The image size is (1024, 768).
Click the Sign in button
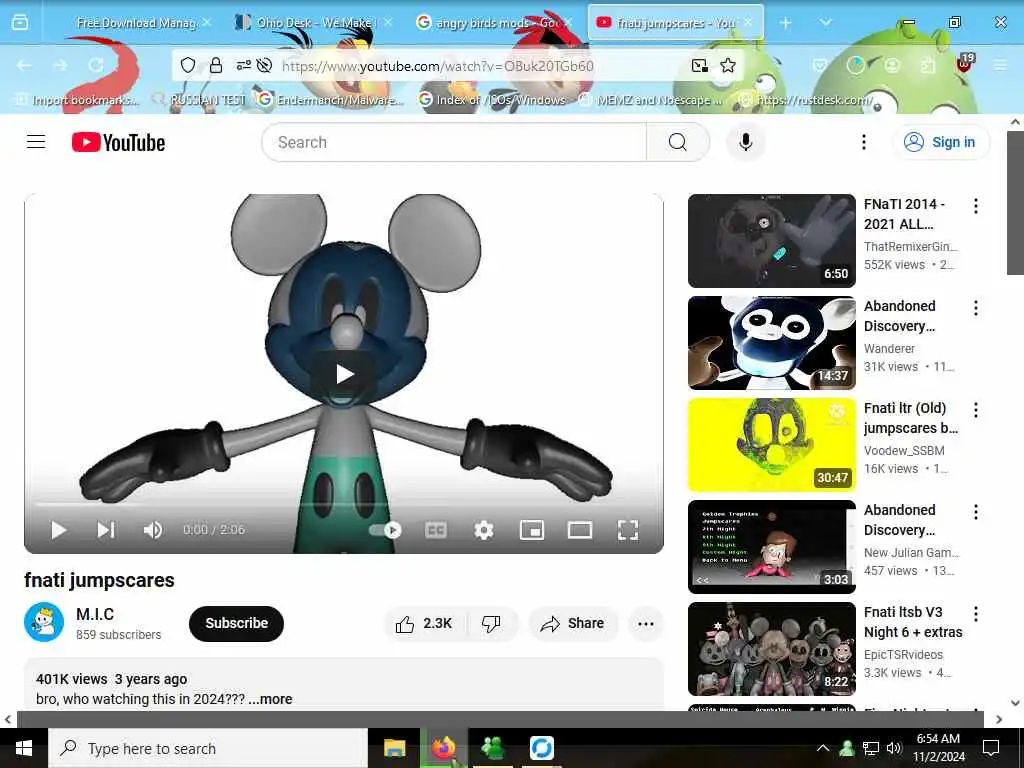coord(940,142)
